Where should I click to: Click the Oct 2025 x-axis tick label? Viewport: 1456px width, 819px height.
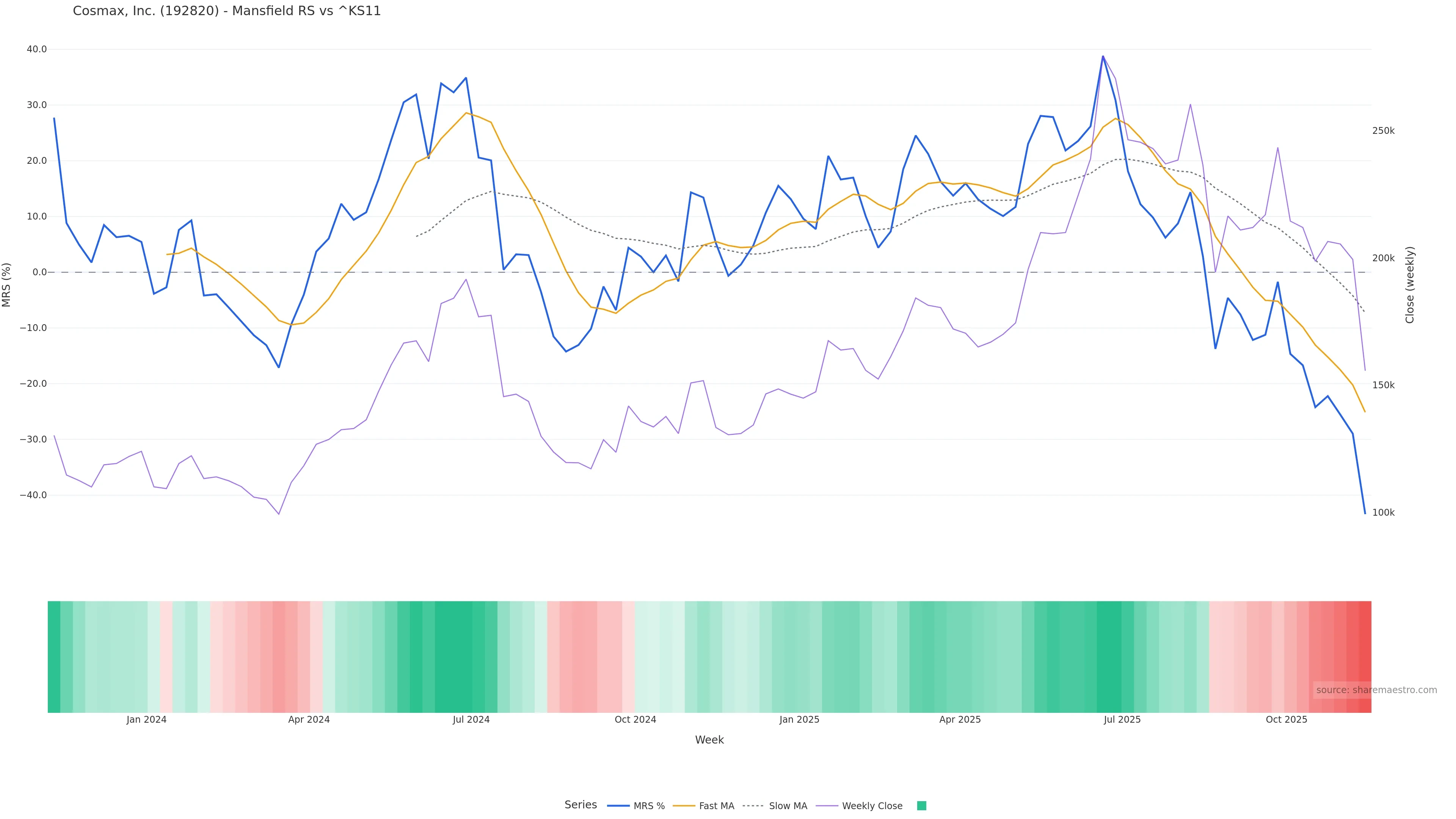pyautogui.click(x=1287, y=720)
